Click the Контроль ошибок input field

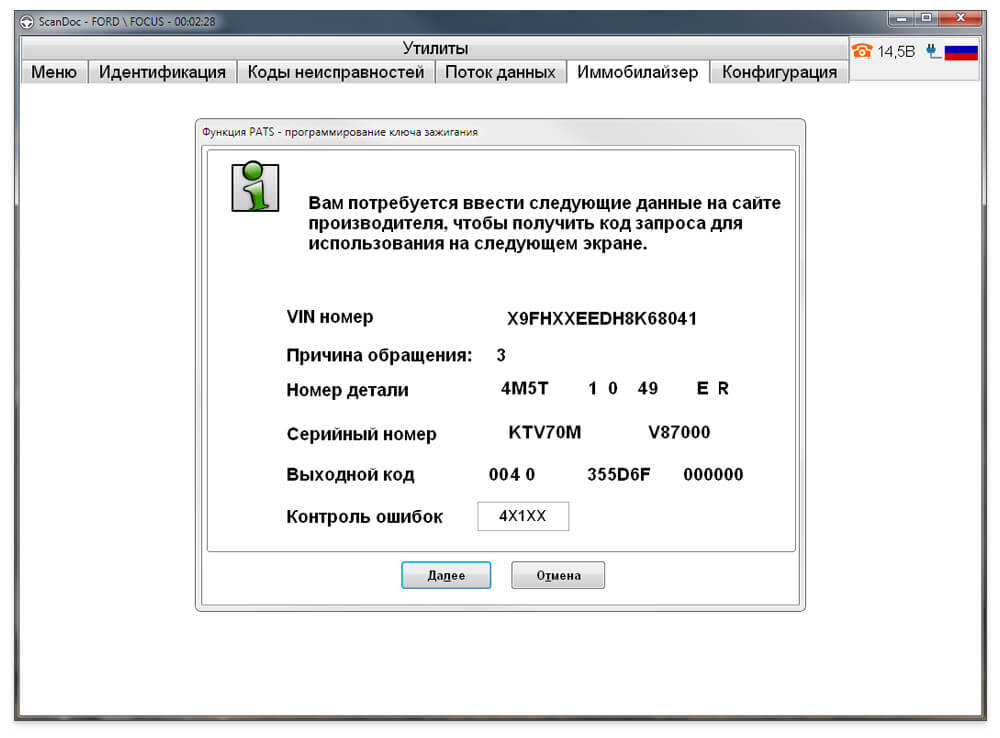click(x=523, y=516)
